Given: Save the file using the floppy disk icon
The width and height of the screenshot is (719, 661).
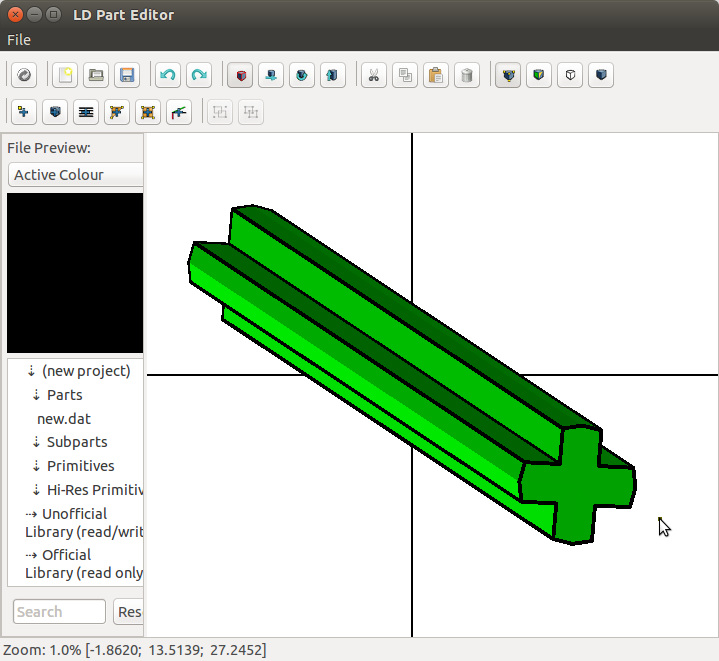Looking at the screenshot, I should pyautogui.click(x=127, y=75).
